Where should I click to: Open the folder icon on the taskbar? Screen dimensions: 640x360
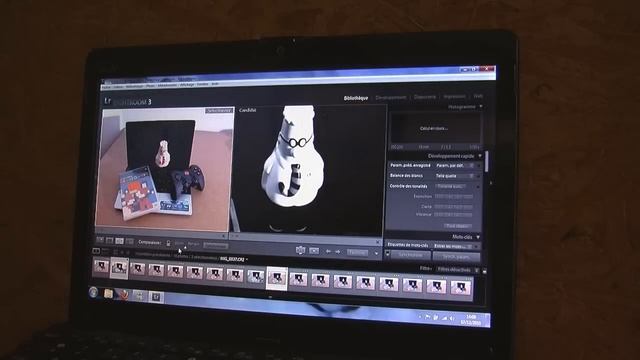point(108,293)
